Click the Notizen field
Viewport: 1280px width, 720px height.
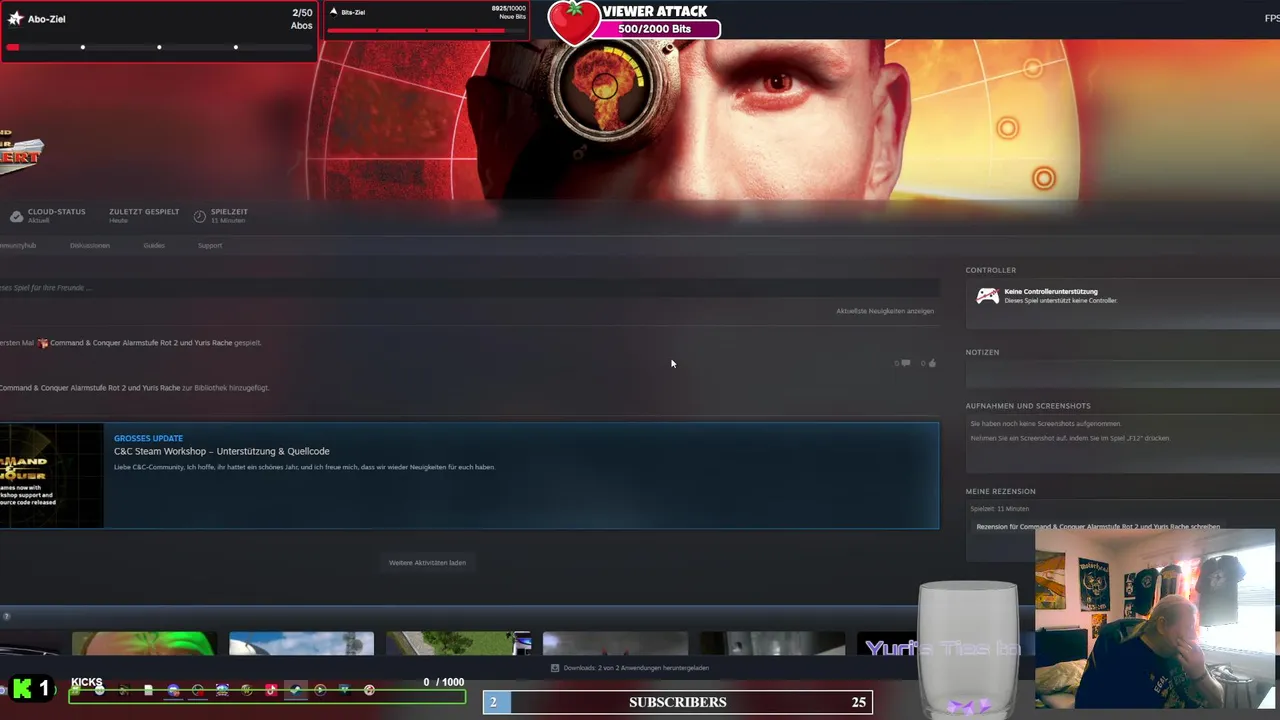coord(1122,375)
